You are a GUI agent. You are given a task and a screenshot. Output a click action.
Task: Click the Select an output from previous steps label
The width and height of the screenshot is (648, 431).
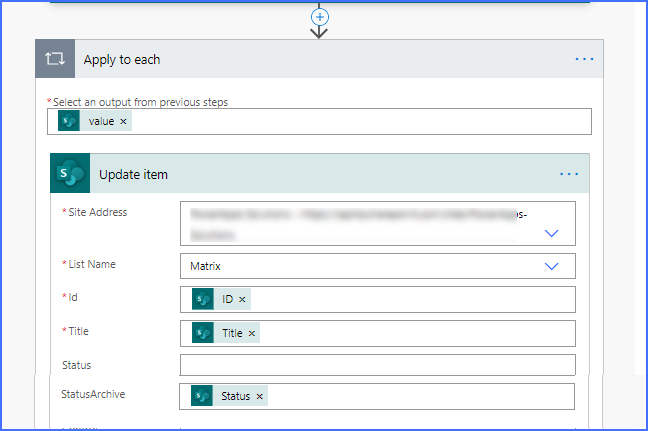(x=141, y=102)
